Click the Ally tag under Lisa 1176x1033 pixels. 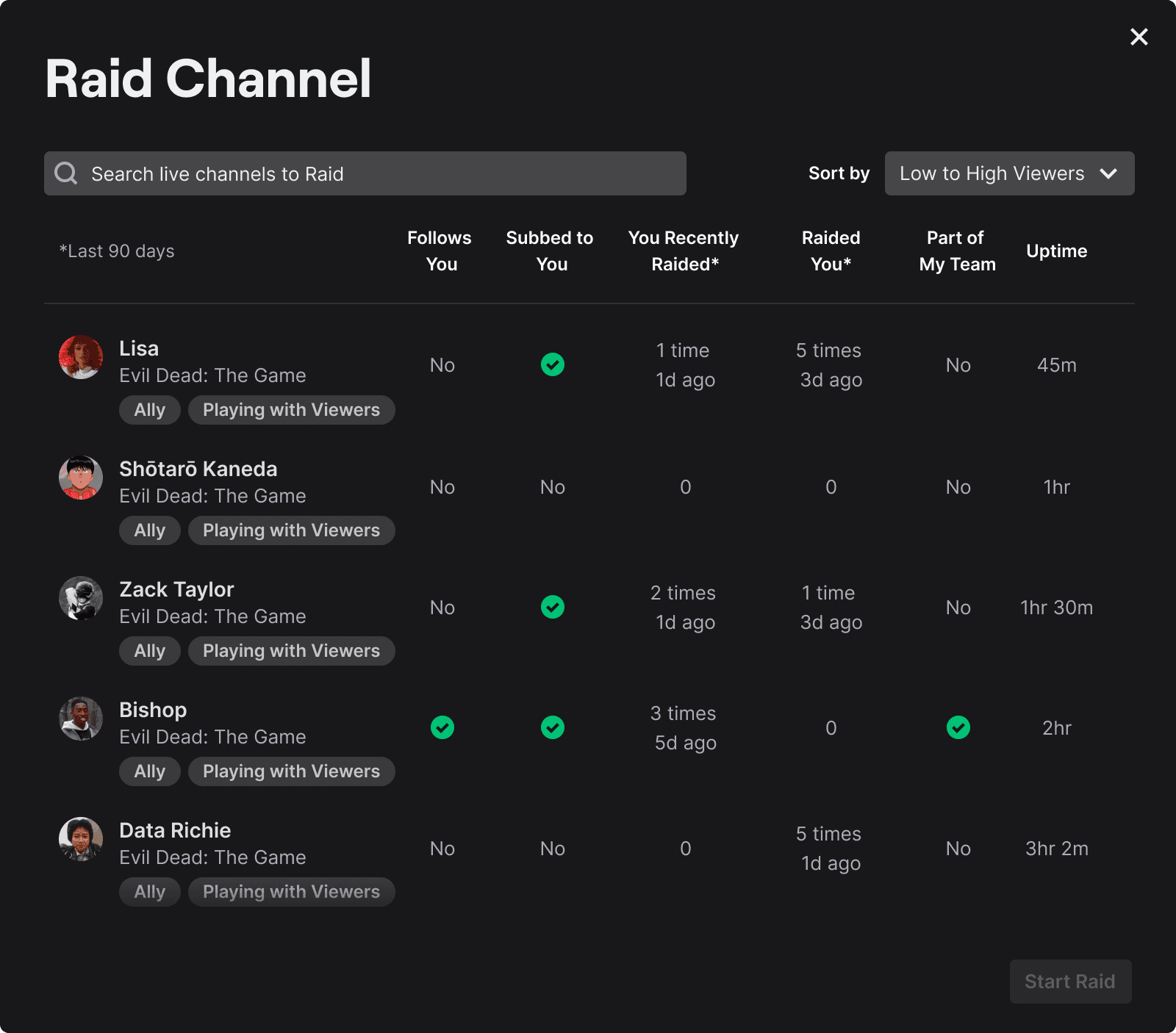[x=150, y=410]
